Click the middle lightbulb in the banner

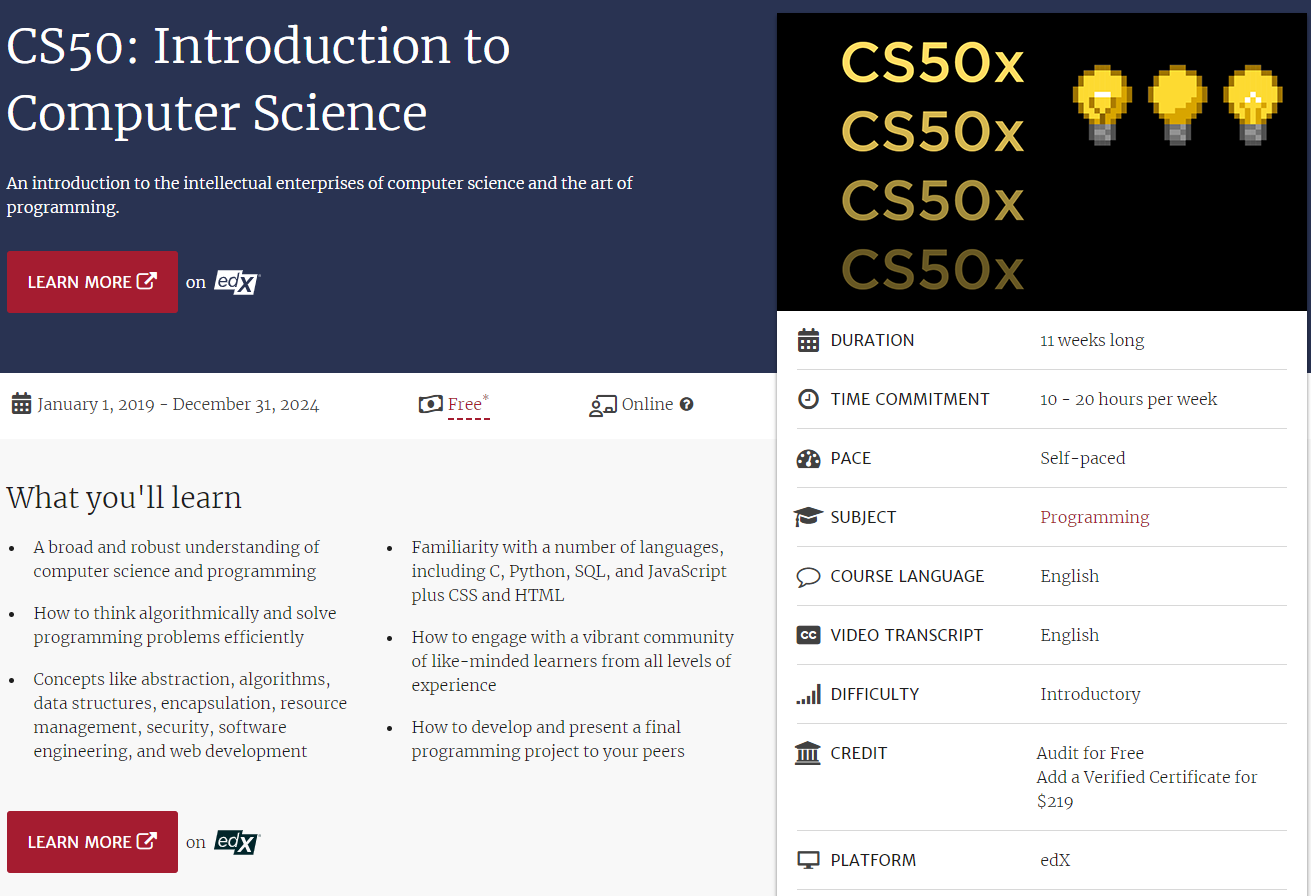pyautogui.click(x=1177, y=103)
